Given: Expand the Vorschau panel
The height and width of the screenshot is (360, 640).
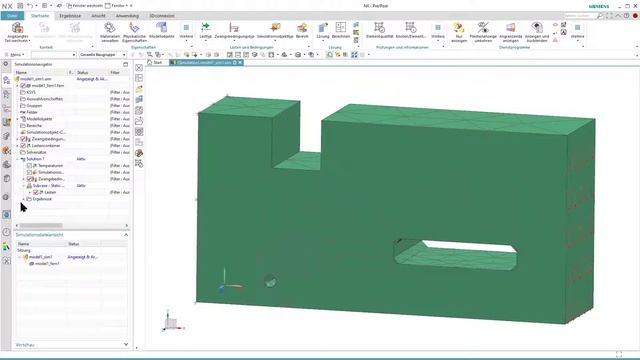Looking at the screenshot, I should pyautogui.click(x=126, y=344).
